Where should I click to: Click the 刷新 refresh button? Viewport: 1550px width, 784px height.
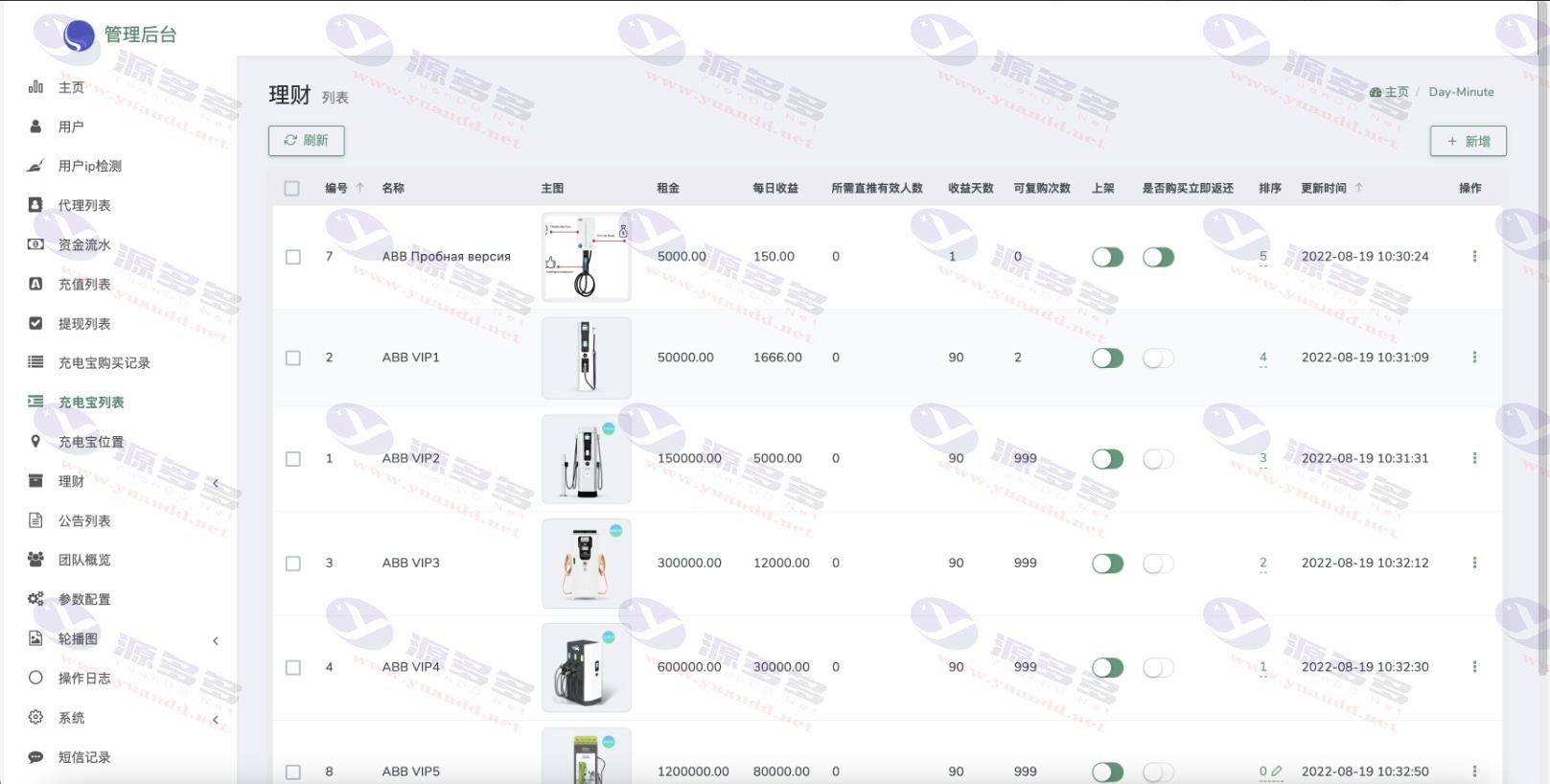click(x=307, y=140)
